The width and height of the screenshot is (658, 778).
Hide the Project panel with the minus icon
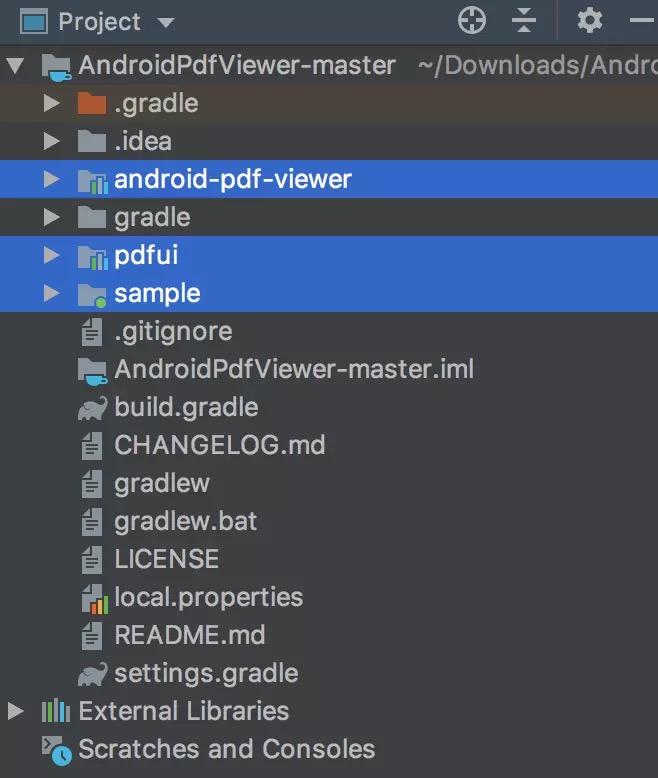pos(643,20)
